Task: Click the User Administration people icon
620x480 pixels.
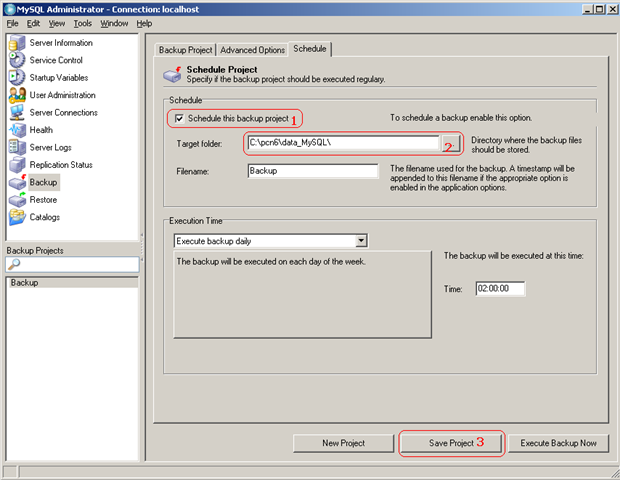Action: (17, 95)
